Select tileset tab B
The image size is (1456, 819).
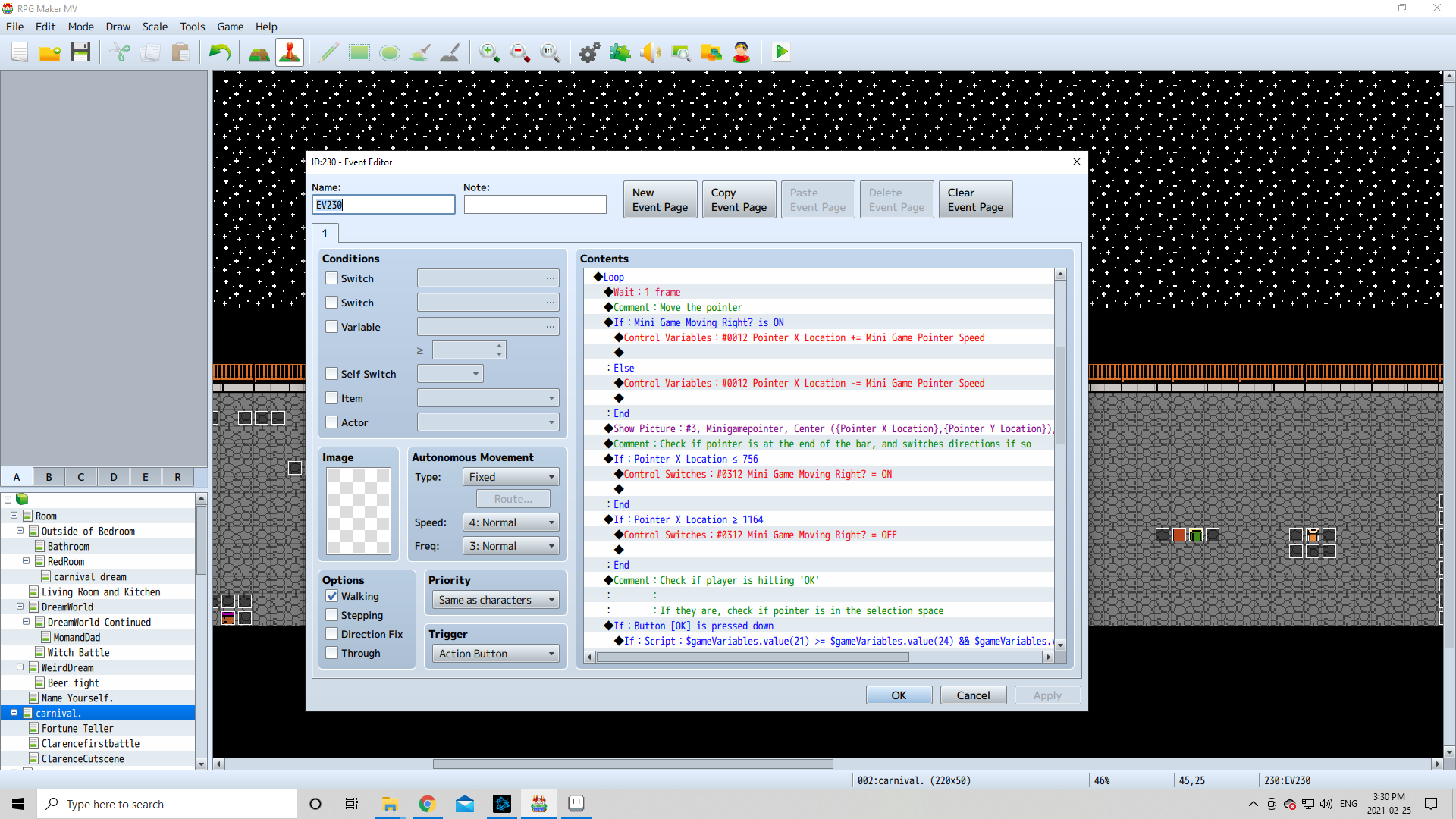coord(49,477)
